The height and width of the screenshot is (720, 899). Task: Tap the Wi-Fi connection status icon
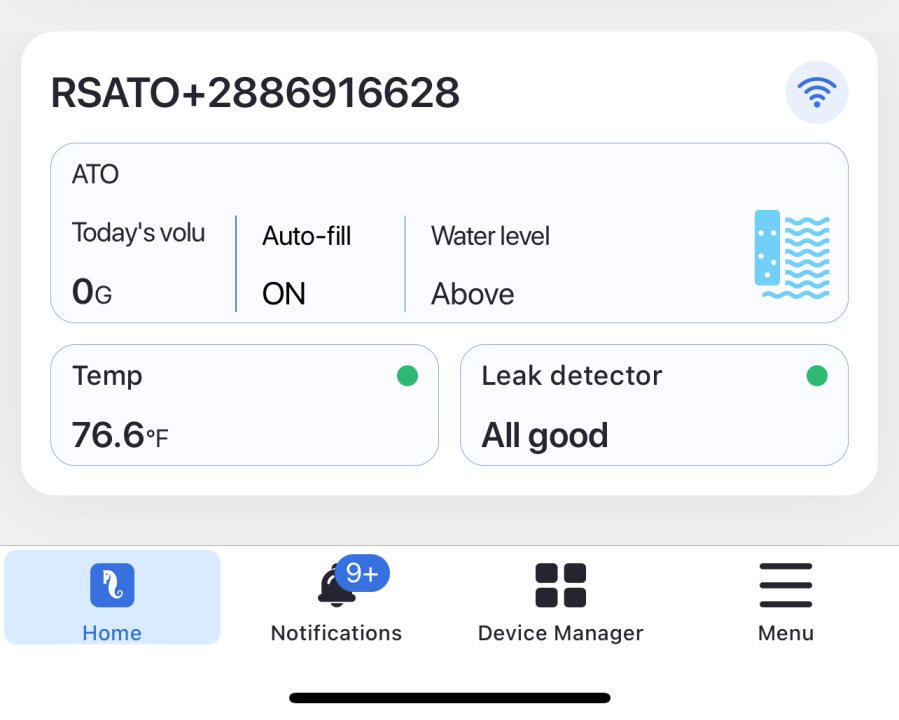click(817, 93)
